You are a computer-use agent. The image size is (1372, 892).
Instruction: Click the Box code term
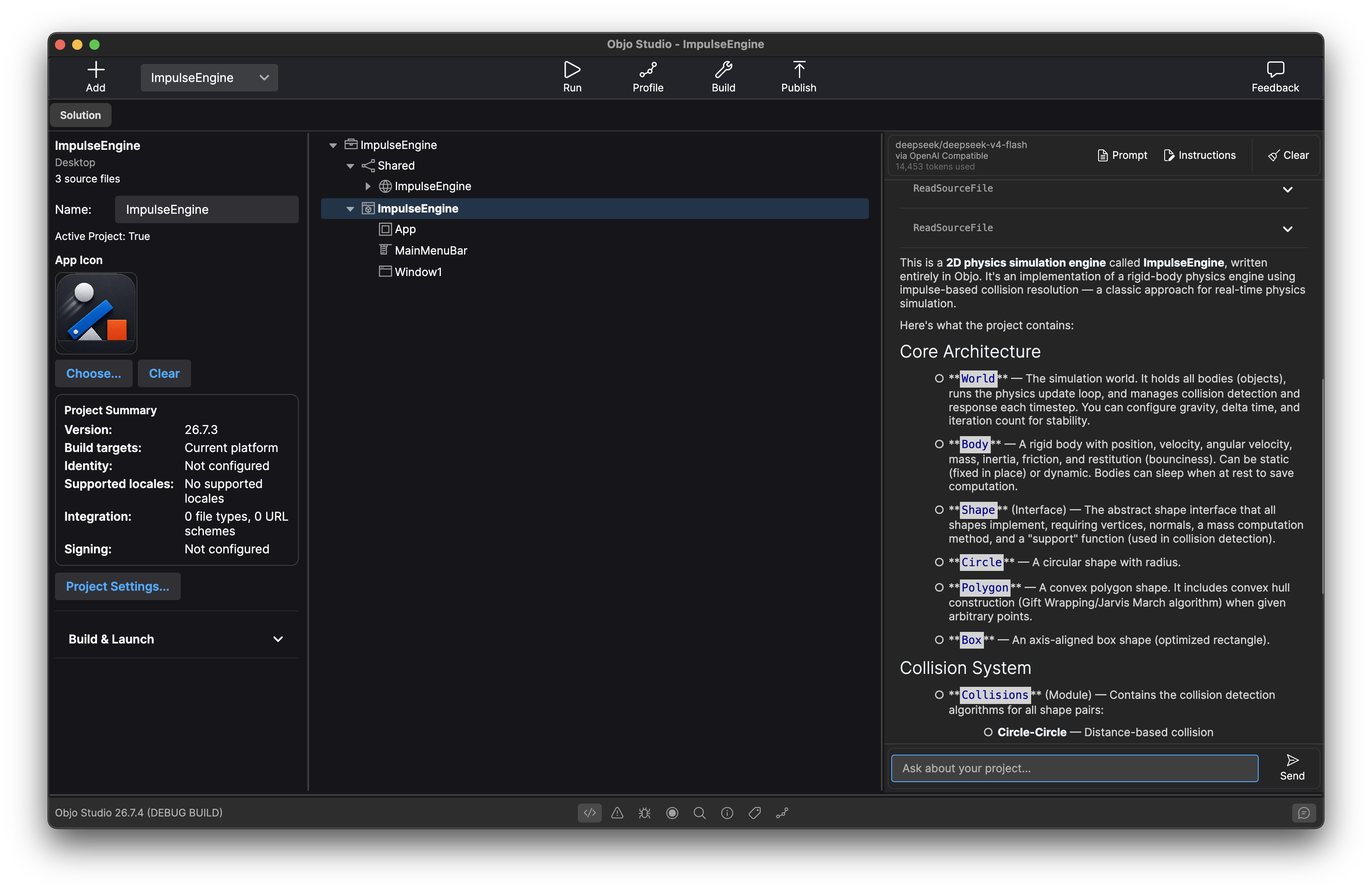(x=971, y=640)
